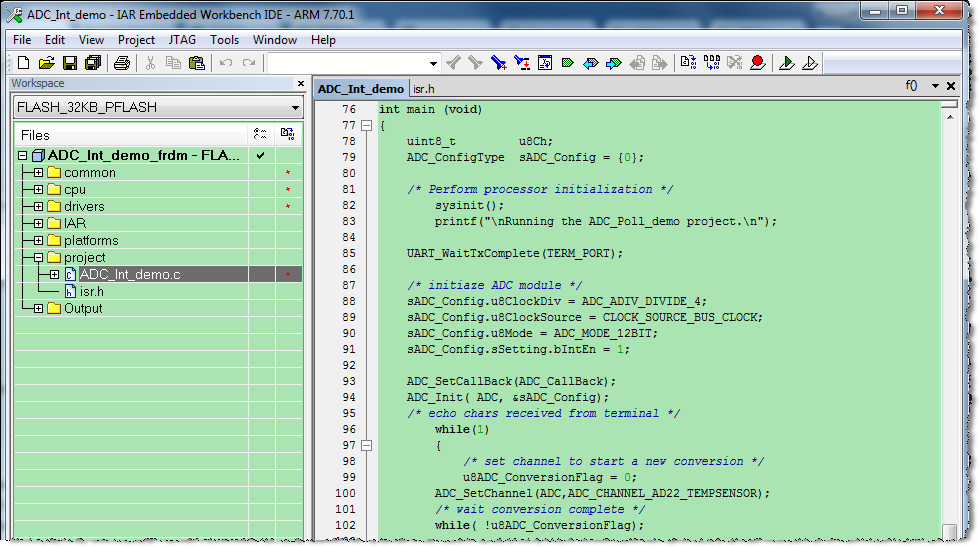Image resolution: width=979 pixels, height=547 pixels.
Task: Click the editor vertical scrollbar up arrow
Action: pyautogui.click(x=950, y=117)
